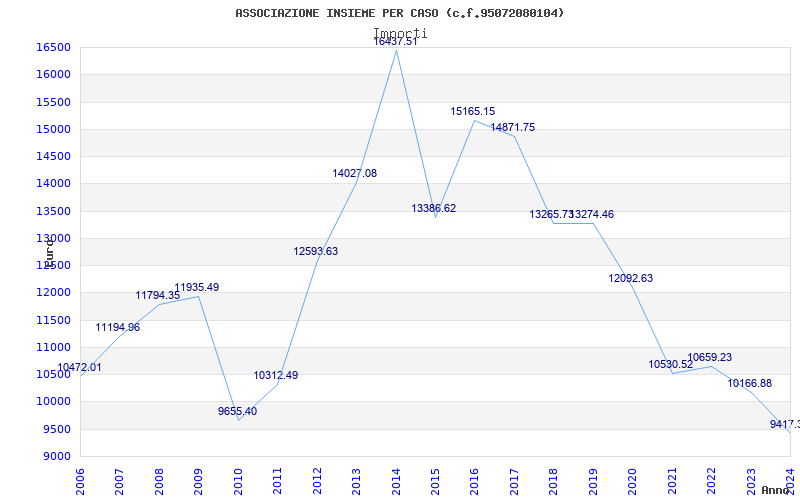Click the 16500 y-axis tick label
The image size is (800, 500).
pyautogui.click(x=53, y=47)
